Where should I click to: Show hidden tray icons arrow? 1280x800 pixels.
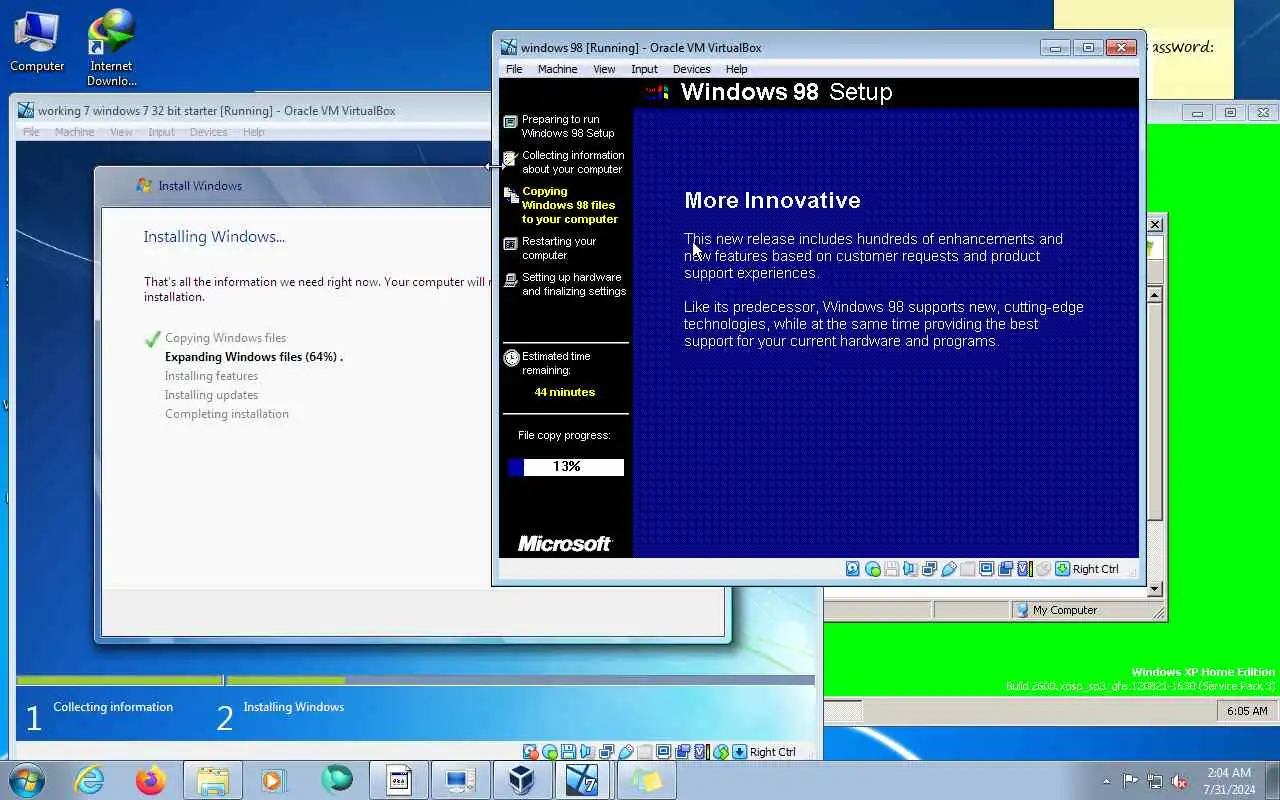(1106, 781)
